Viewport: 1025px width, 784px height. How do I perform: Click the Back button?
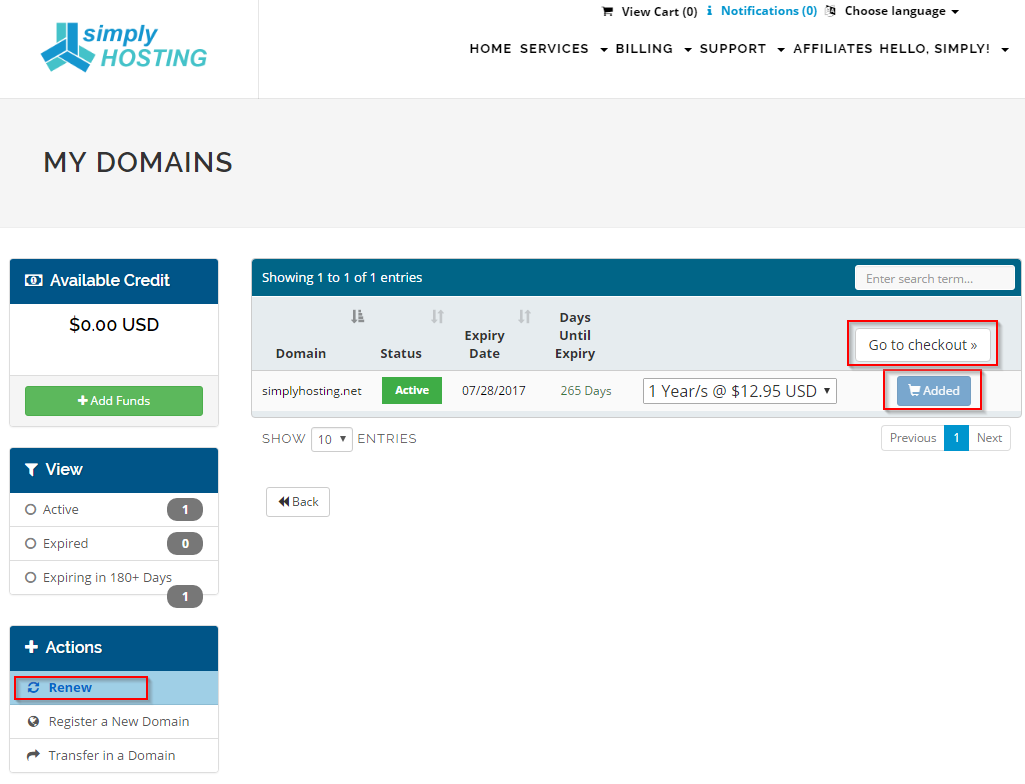[297, 502]
